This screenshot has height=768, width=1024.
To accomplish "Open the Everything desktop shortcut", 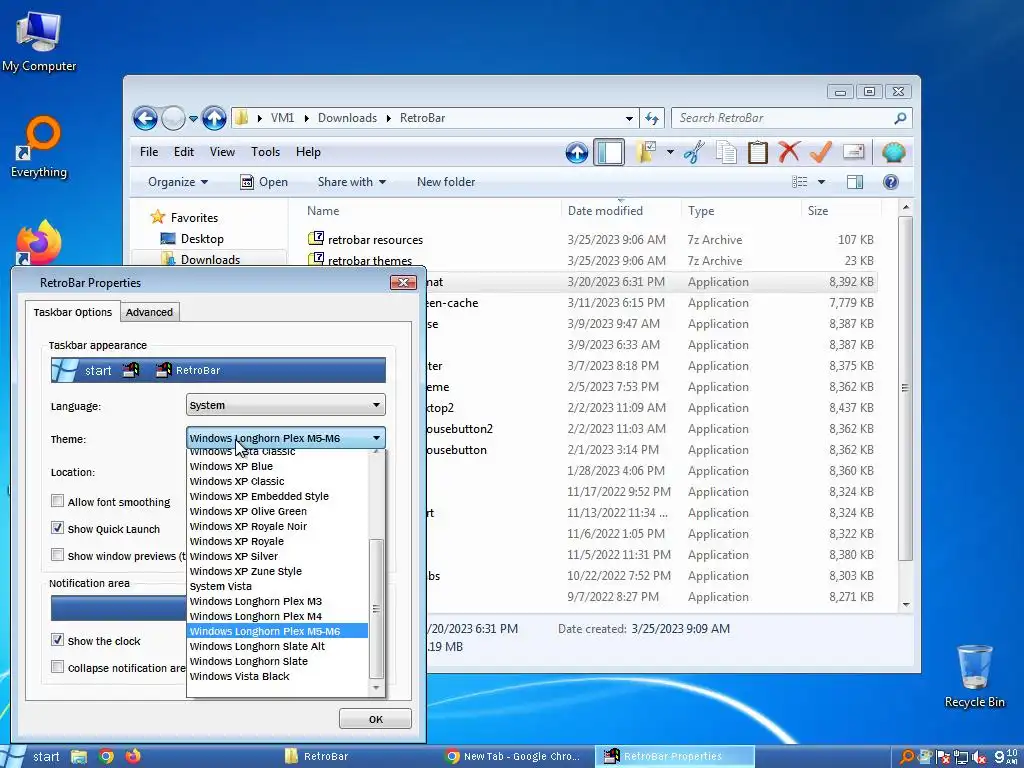I will [39, 147].
